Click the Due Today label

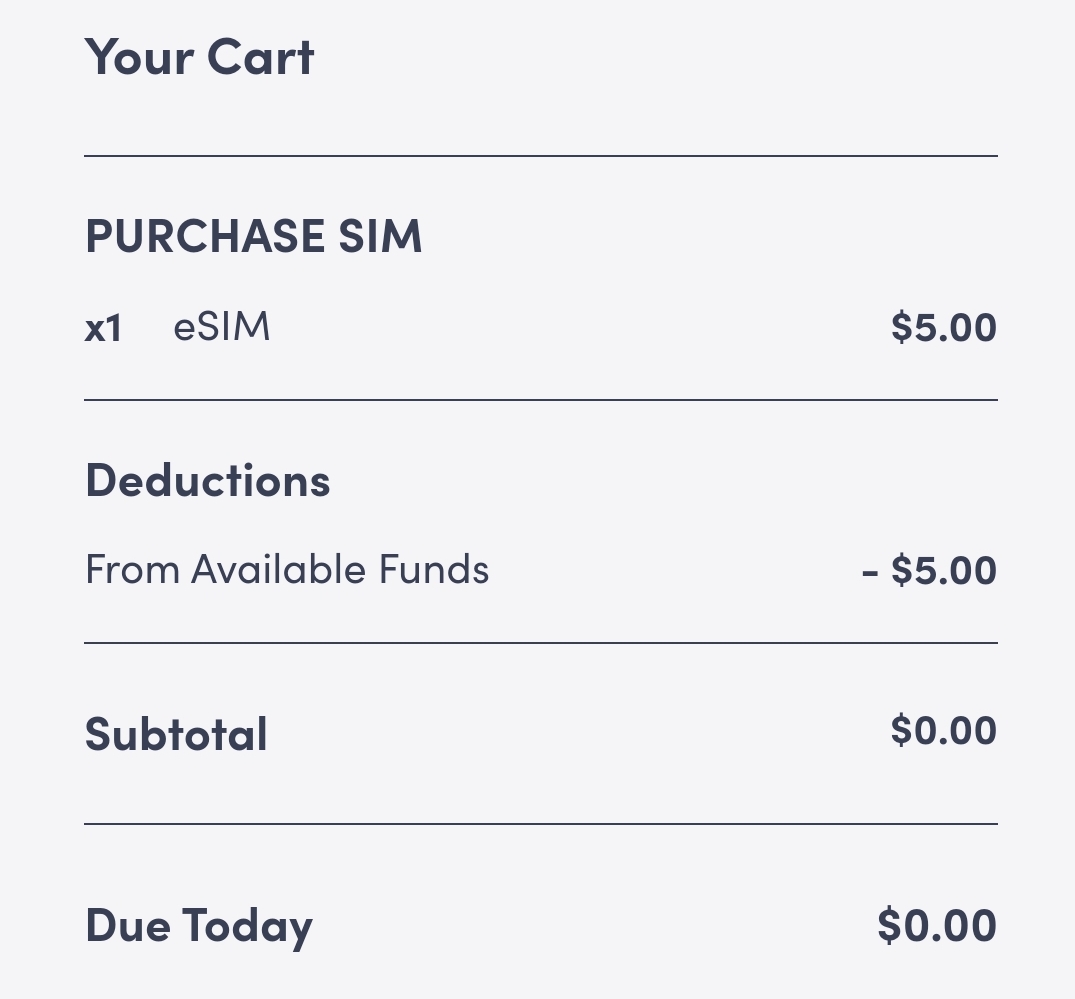pyautogui.click(x=199, y=925)
